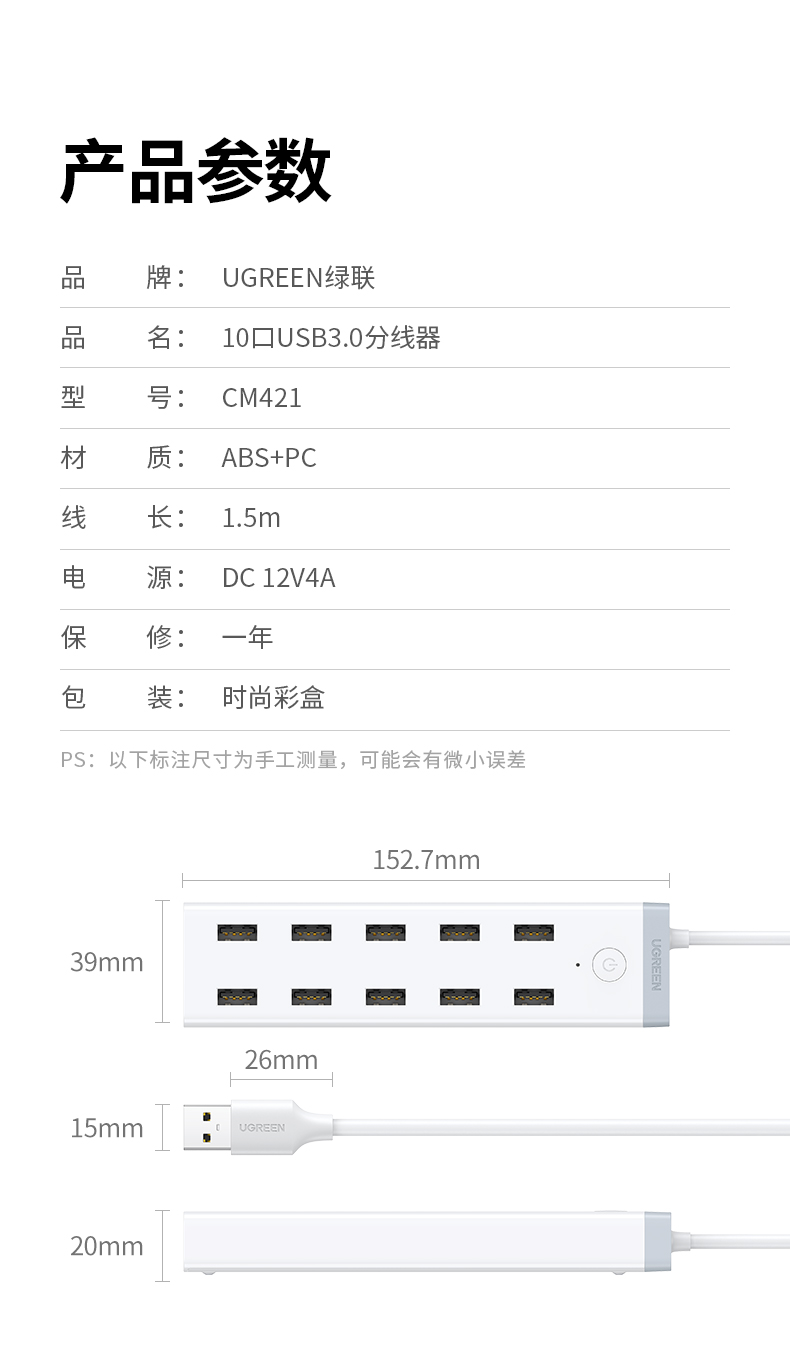Click the "152.7mm" width dimension label
The image size is (790, 1372).
click(426, 860)
